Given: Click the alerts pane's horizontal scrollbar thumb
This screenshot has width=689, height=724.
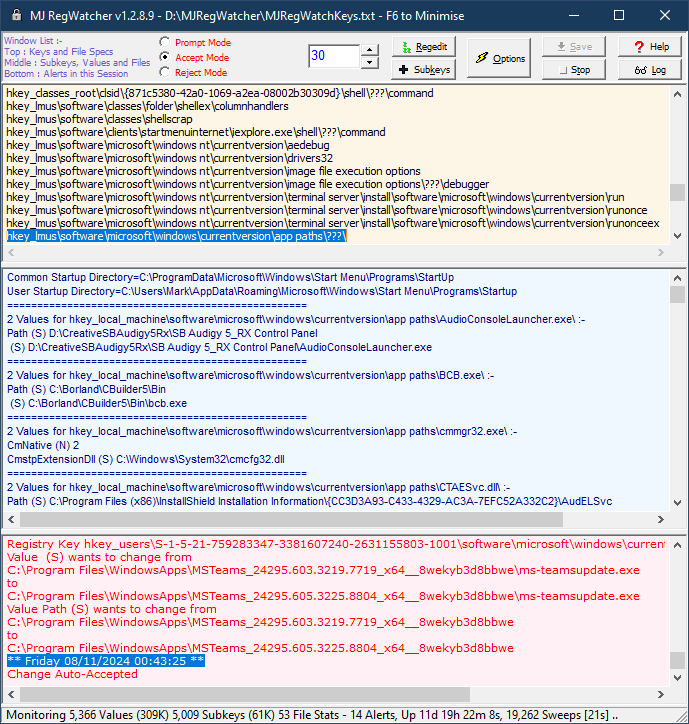Looking at the screenshot, I should pyautogui.click(x=245, y=694).
